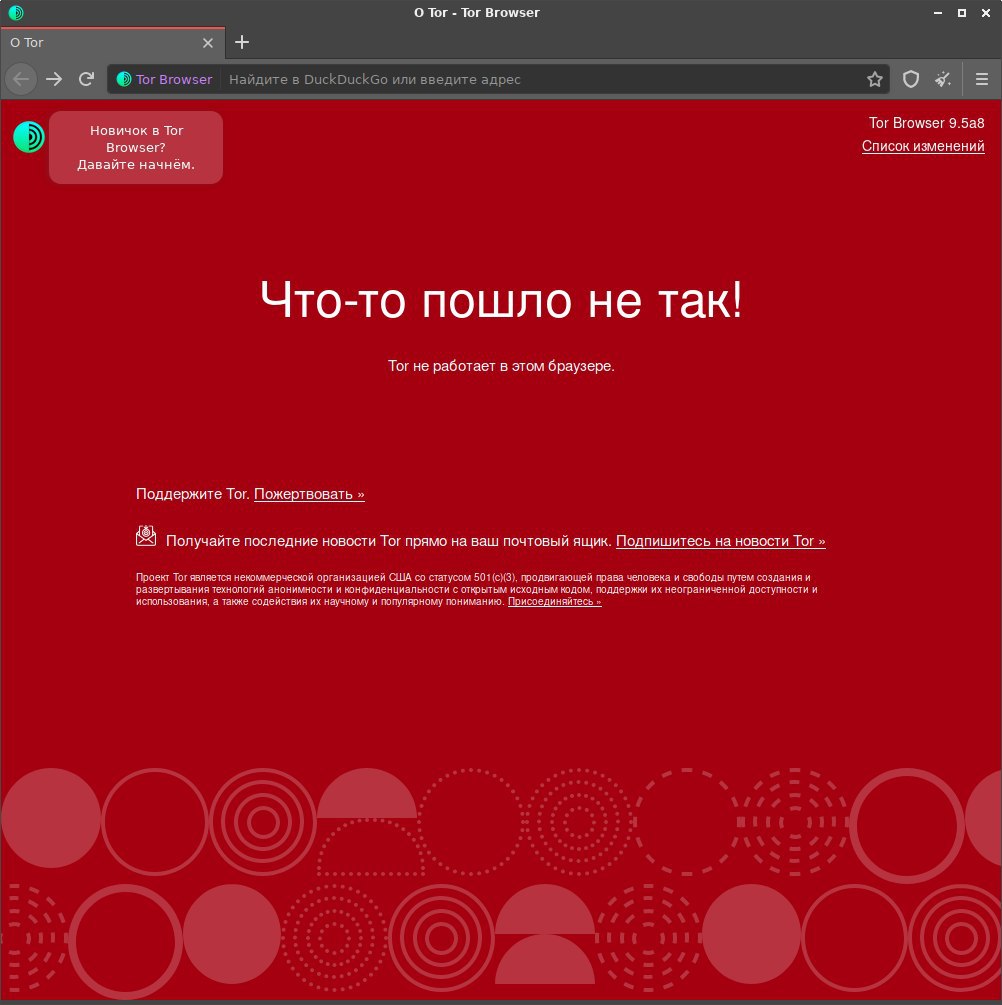This screenshot has width=1002, height=1005.
Task: Select the "О Tor" tab
Action: (112, 43)
